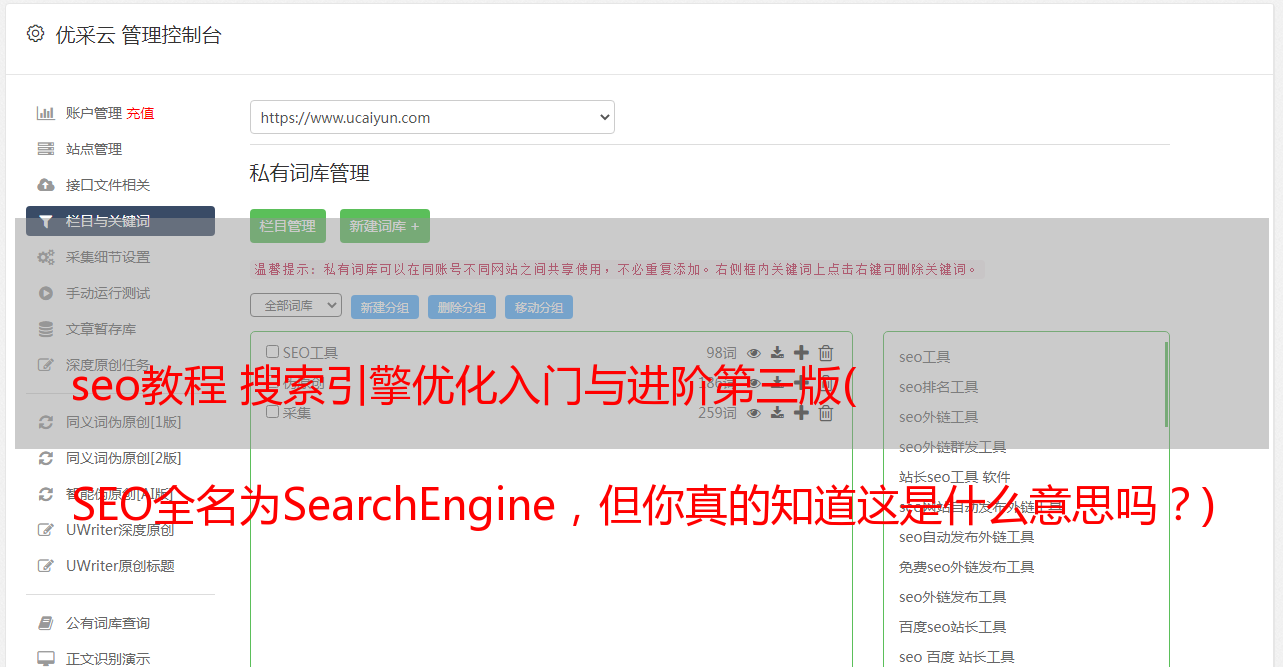Screen dimensions: 1283x667
Task: Download the SEO工具 word library
Action: point(777,352)
